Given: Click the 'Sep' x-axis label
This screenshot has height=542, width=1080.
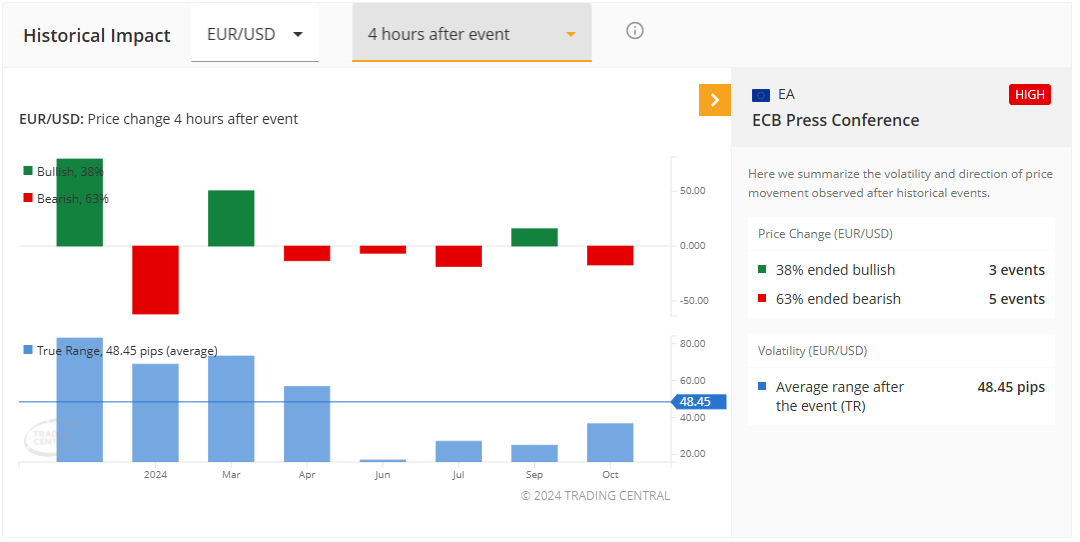Looking at the screenshot, I should pyautogui.click(x=534, y=475).
